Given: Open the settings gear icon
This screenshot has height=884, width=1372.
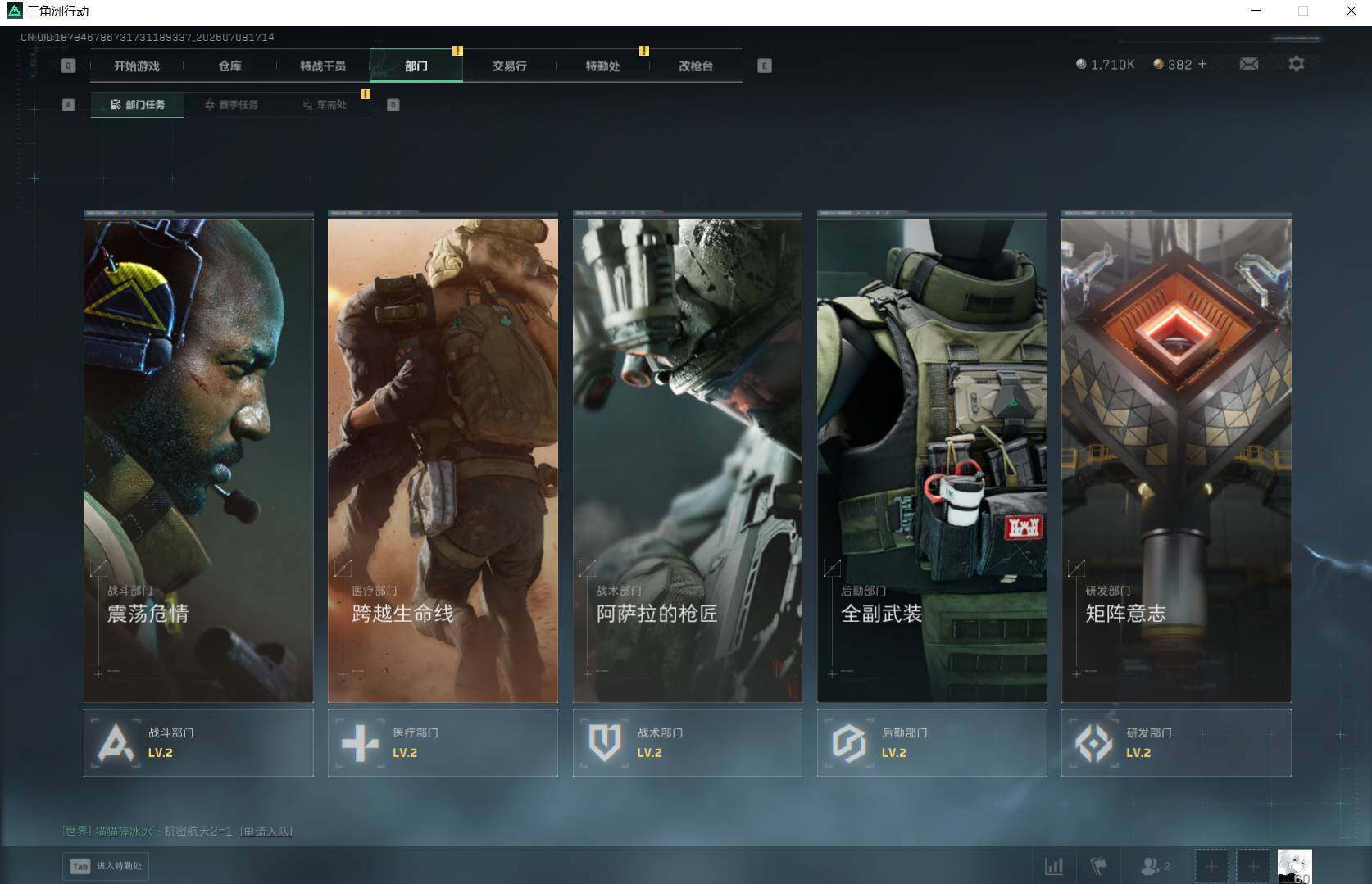Looking at the screenshot, I should [x=1296, y=64].
